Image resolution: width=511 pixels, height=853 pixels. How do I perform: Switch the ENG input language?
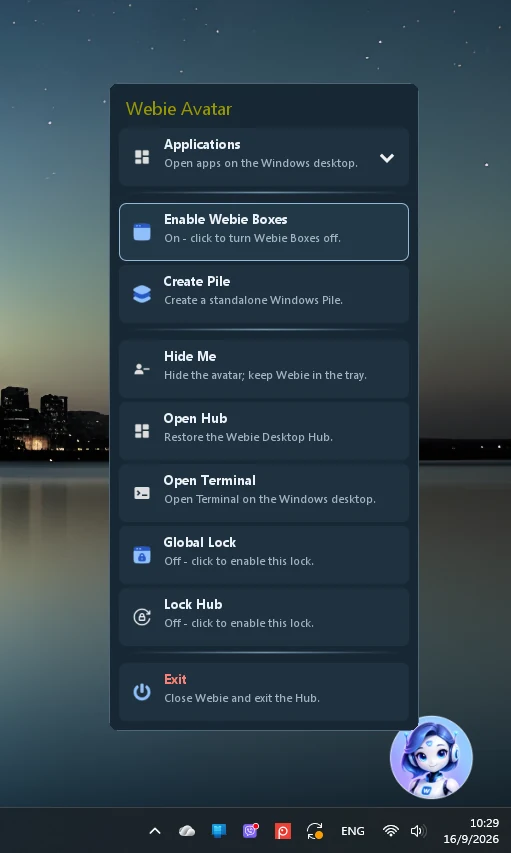tap(353, 831)
